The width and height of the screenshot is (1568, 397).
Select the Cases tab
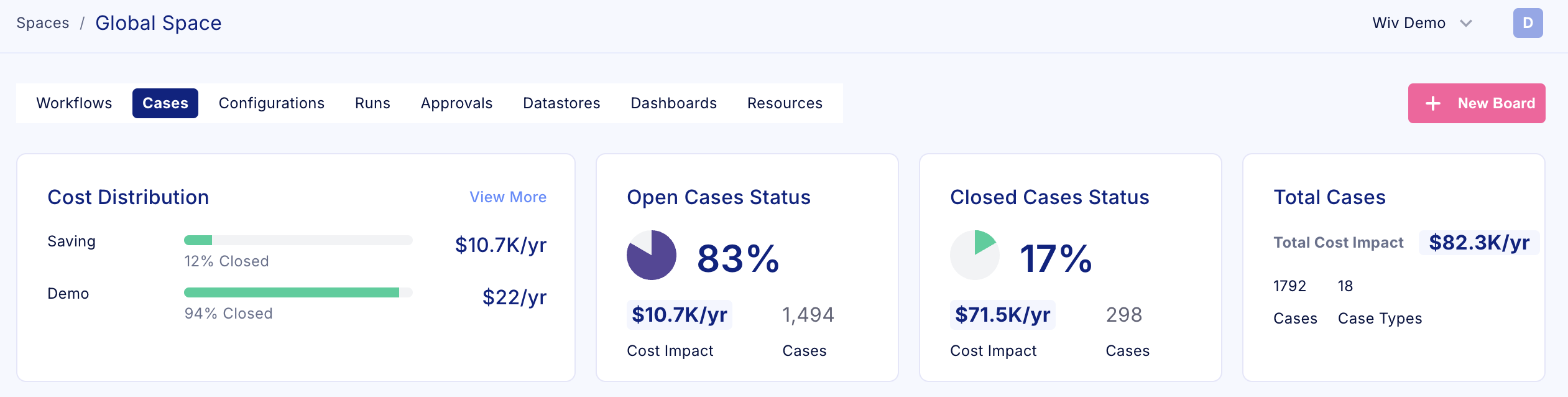tap(165, 103)
